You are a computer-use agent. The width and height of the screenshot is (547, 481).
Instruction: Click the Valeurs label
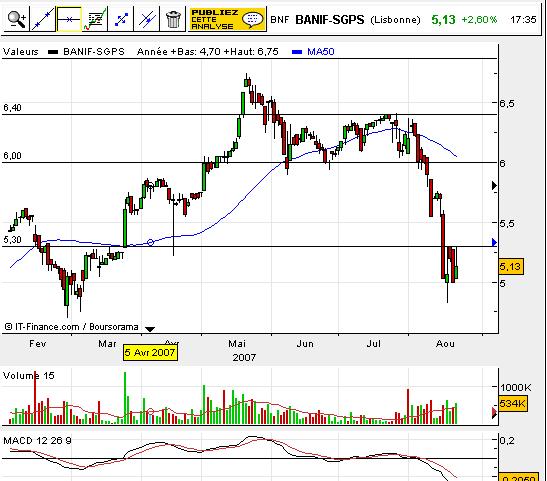pos(21,52)
